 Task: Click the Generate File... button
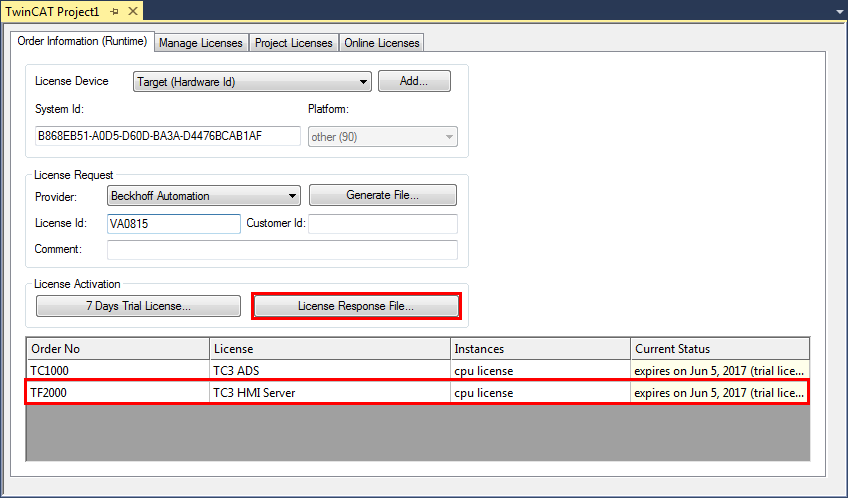(382, 195)
